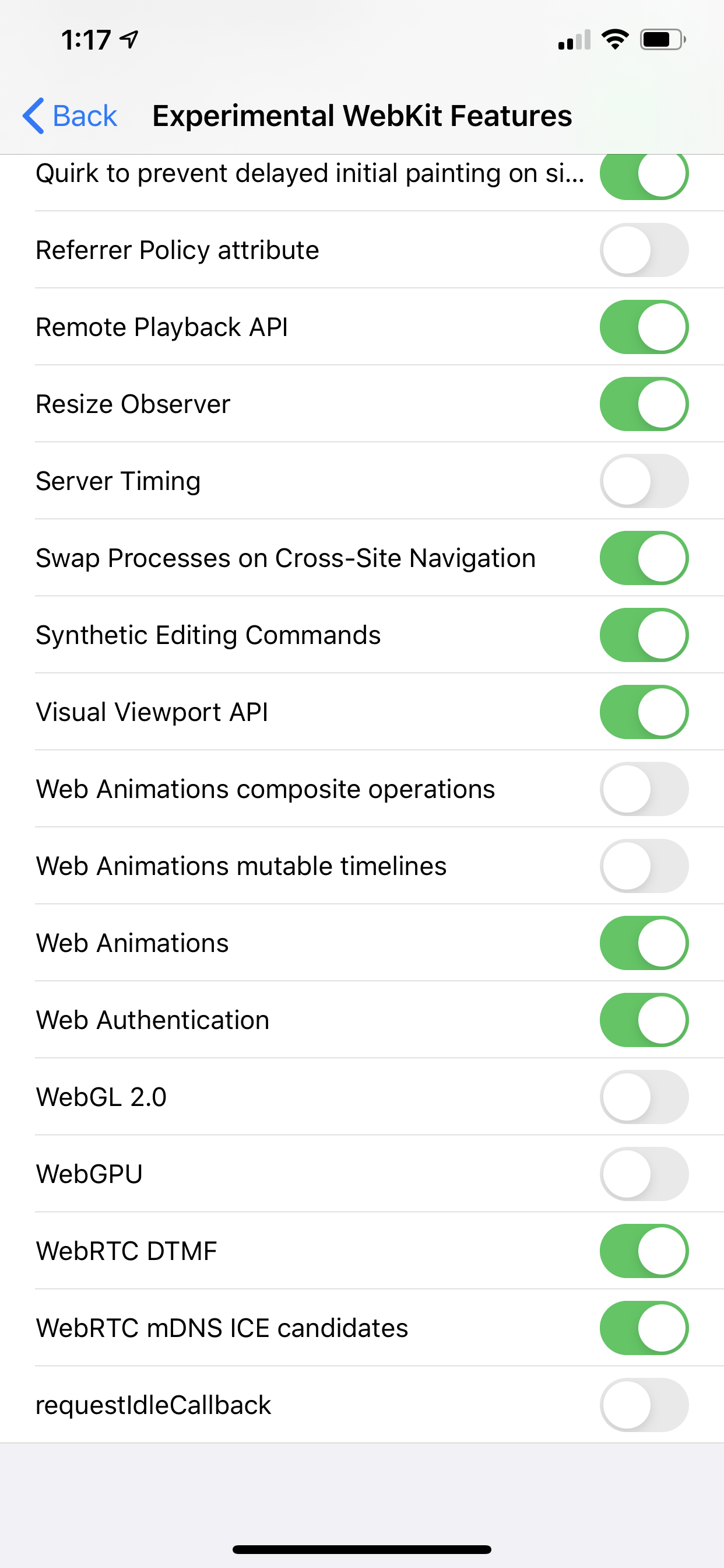The image size is (724, 1568).
Task: Enable Web Animations mutable timelines
Action: [644, 866]
